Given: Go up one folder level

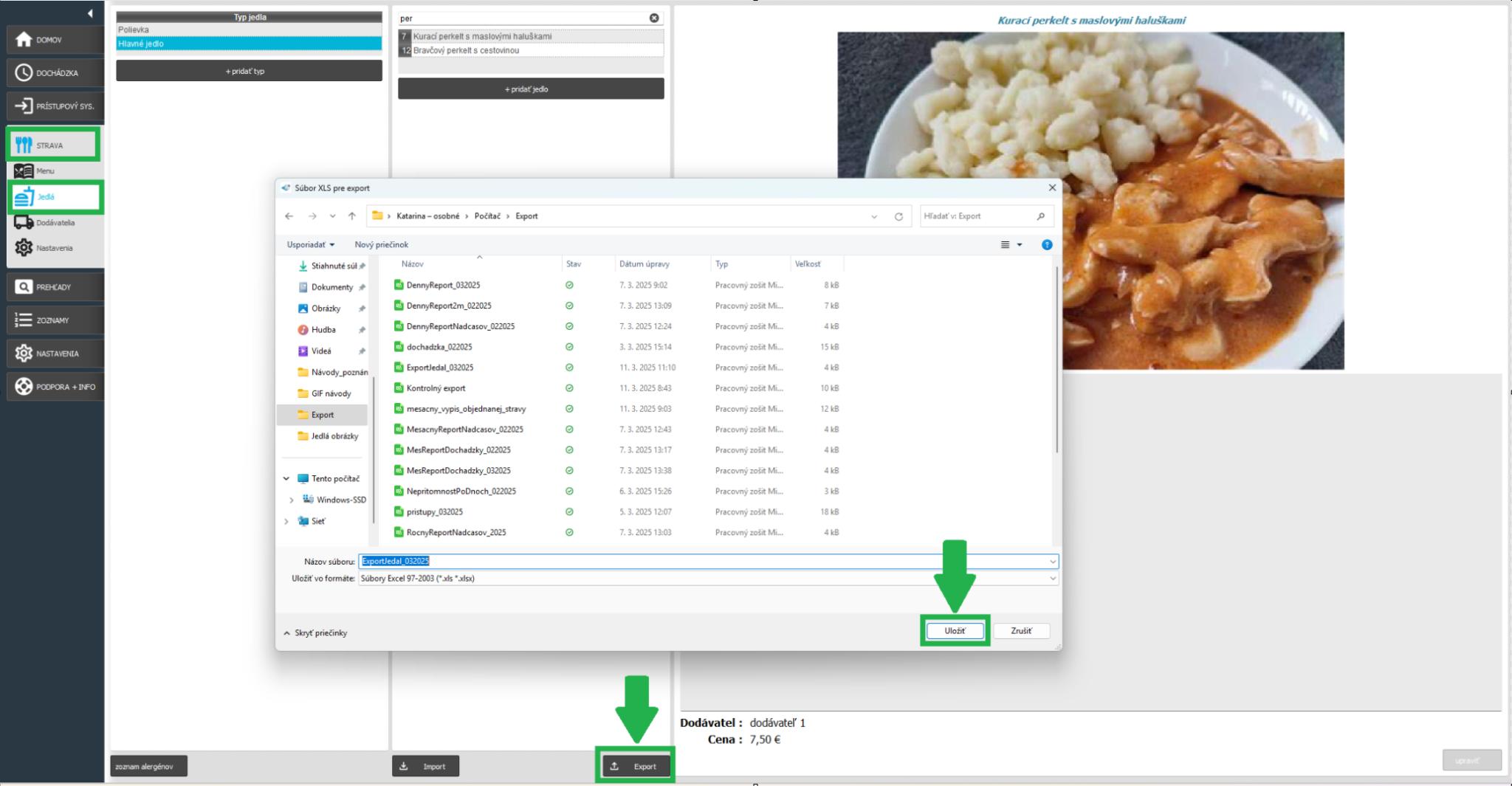Looking at the screenshot, I should pos(352,216).
